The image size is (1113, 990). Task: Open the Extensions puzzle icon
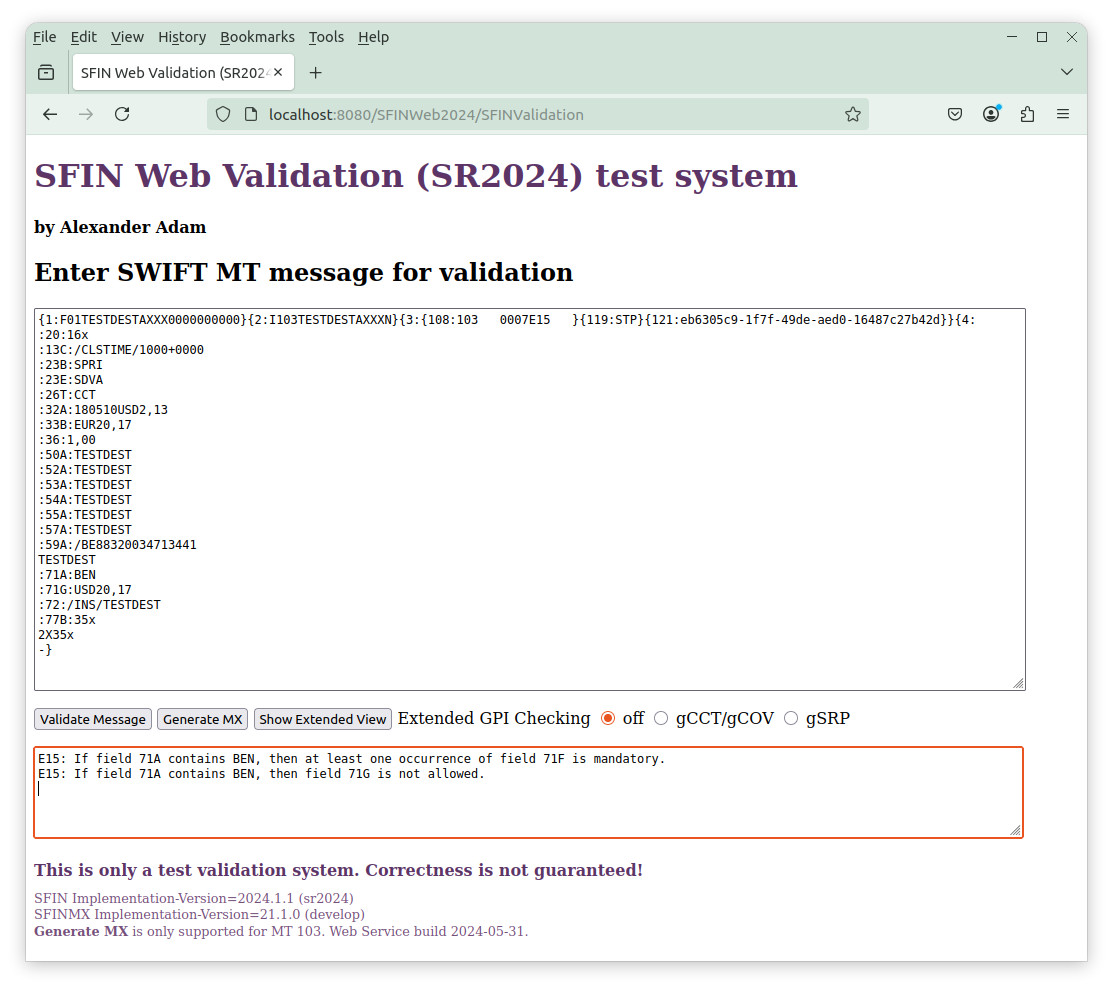pyautogui.click(x=1027, y=114)
